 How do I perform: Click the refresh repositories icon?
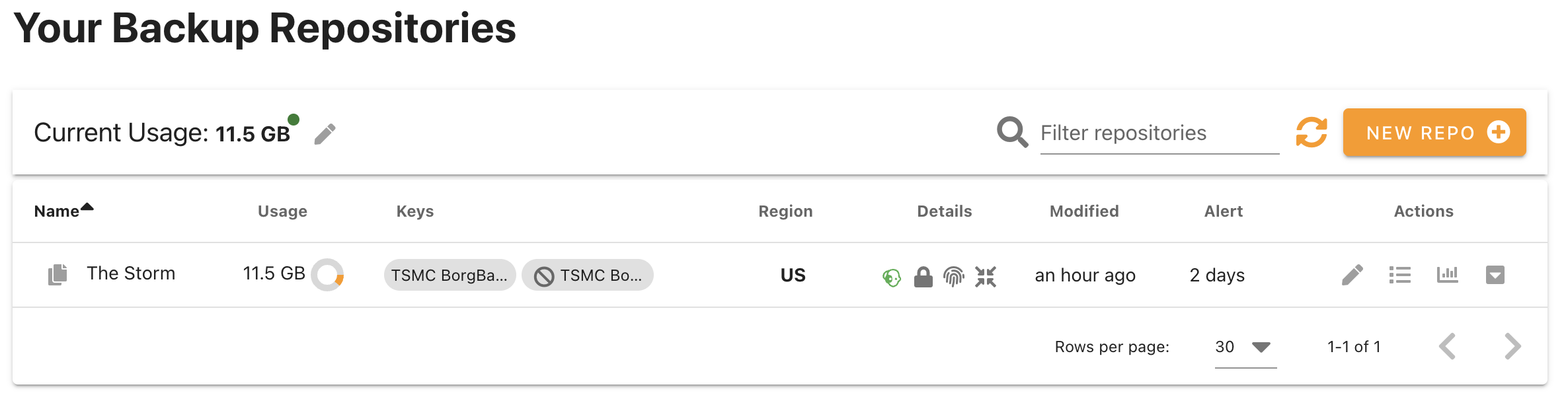[1312, 132]
